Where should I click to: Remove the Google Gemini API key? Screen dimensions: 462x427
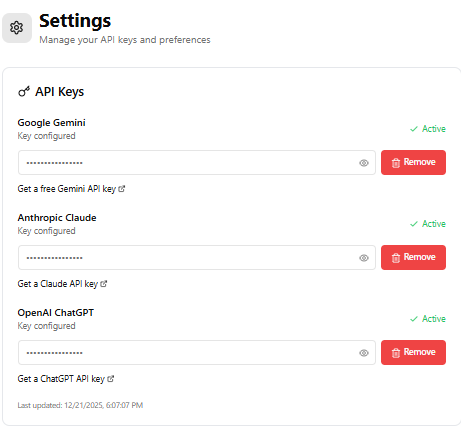pyautogui.click(x=413, y=162)
